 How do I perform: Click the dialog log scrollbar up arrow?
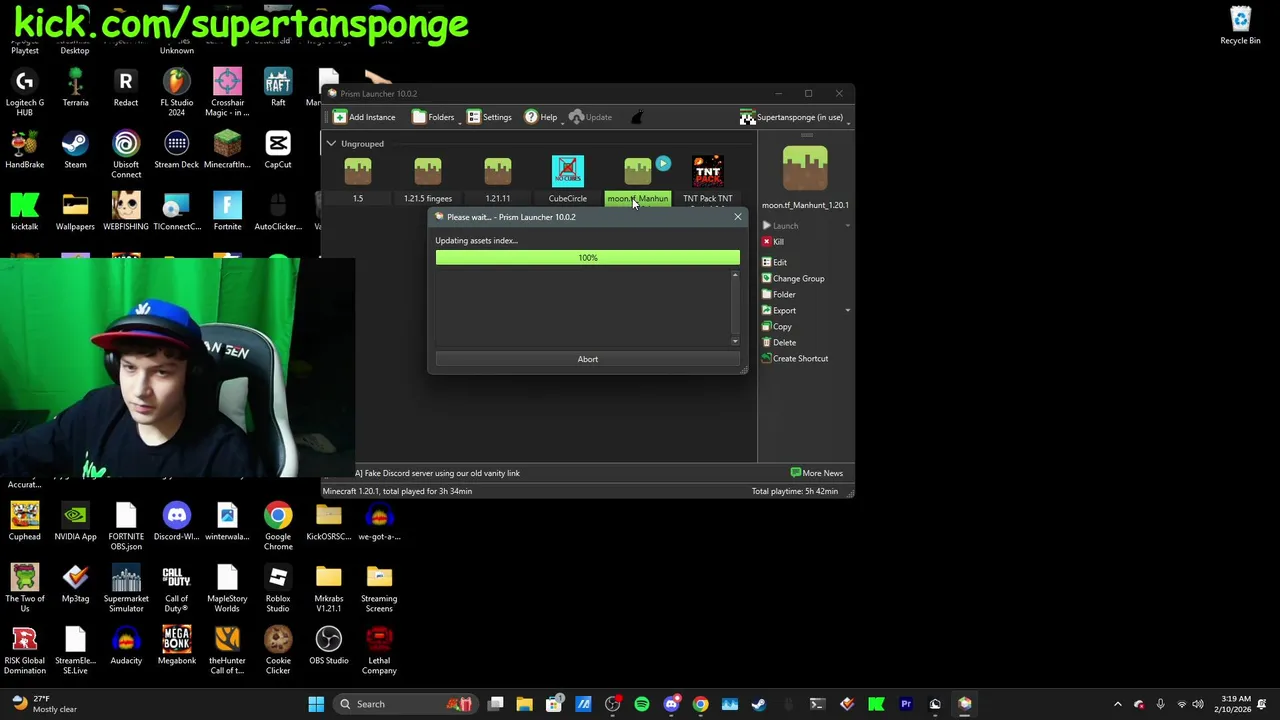click(x=735, y=276)
